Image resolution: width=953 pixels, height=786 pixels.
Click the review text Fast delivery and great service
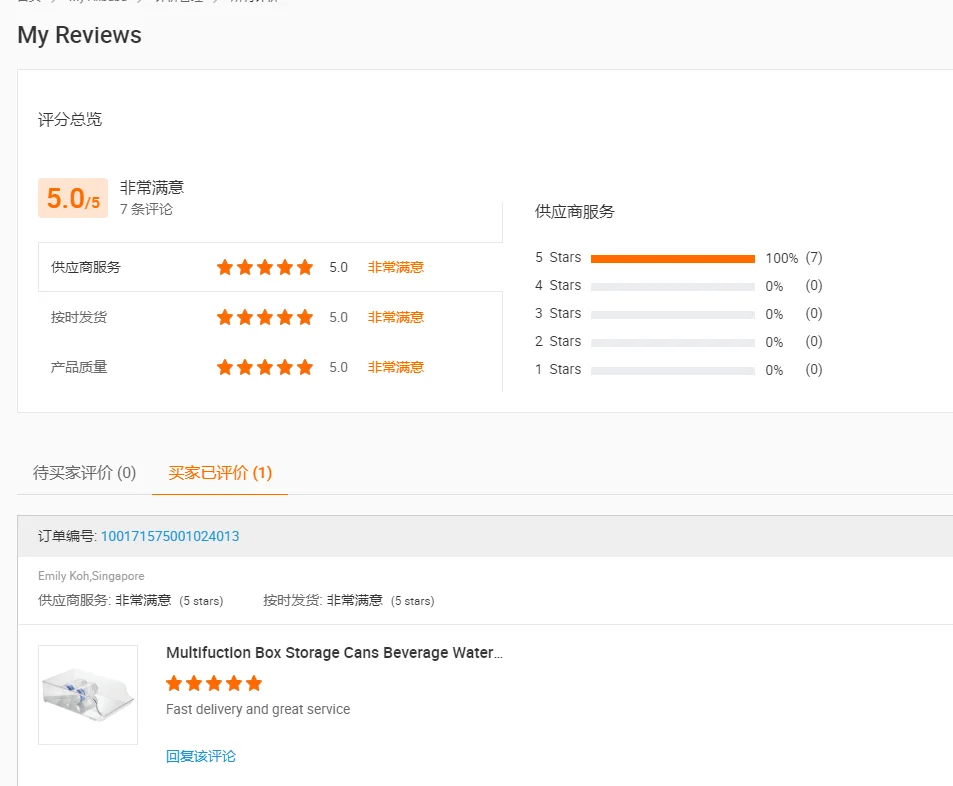[258, 709]
